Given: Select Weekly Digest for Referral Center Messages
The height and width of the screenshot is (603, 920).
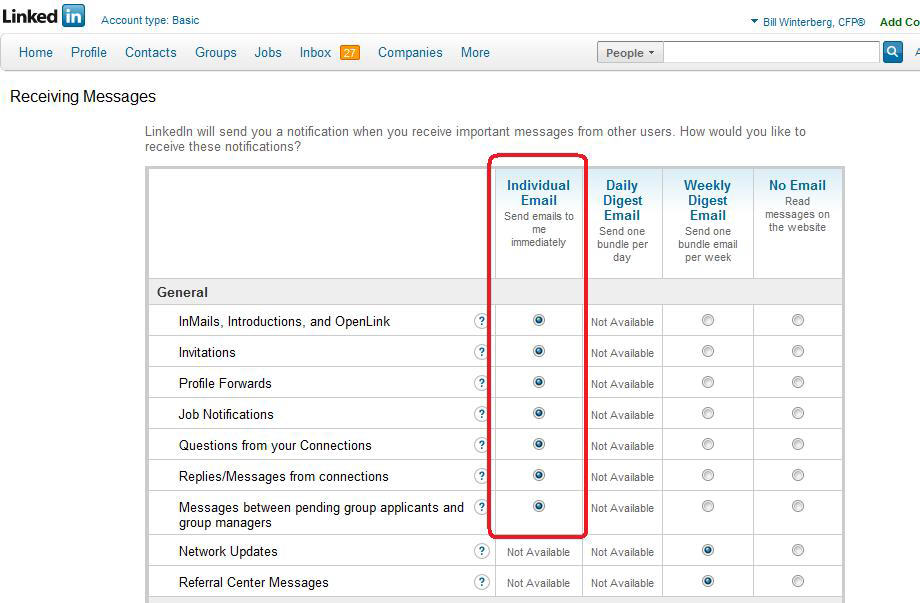Looking at the screenshot, I should tap(708, 581).
